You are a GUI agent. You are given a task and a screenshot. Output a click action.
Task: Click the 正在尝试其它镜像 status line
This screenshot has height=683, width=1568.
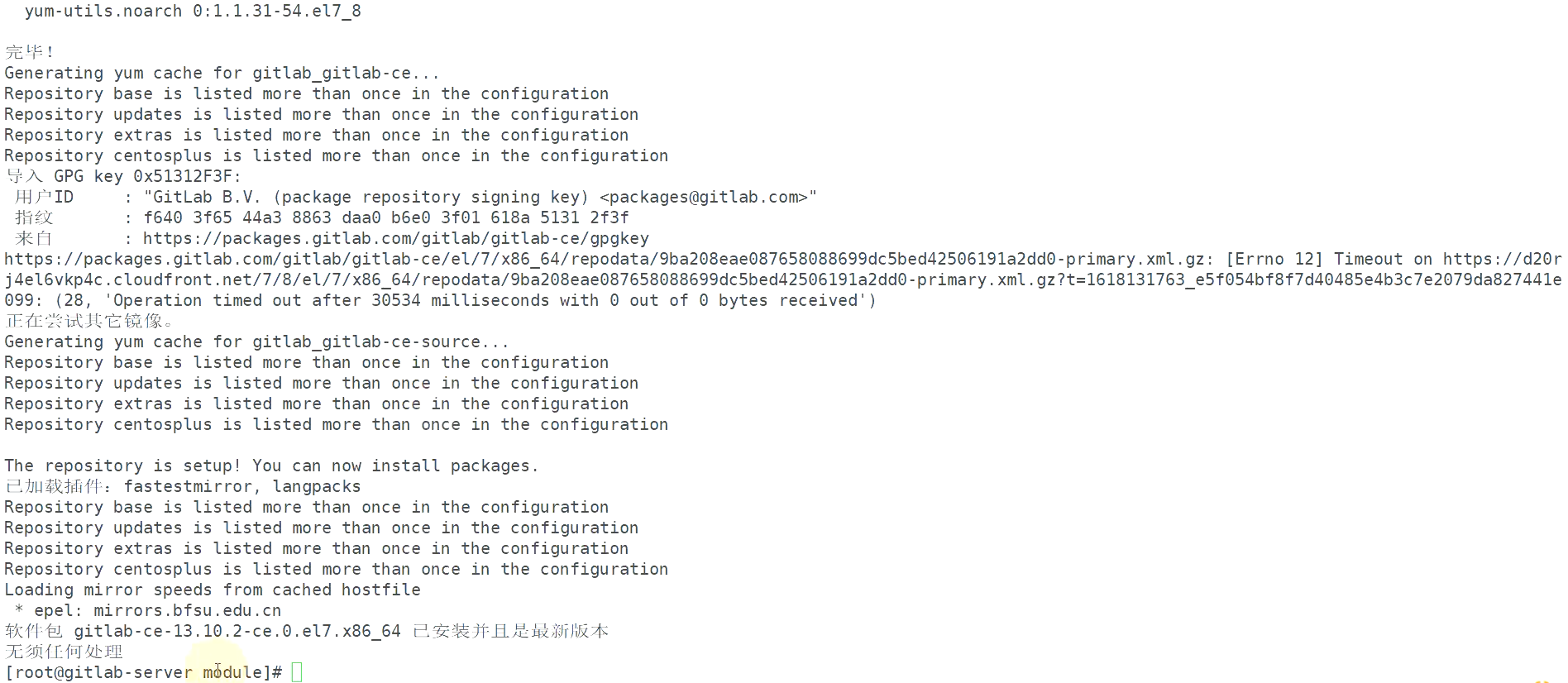click(x=88, y=322)
